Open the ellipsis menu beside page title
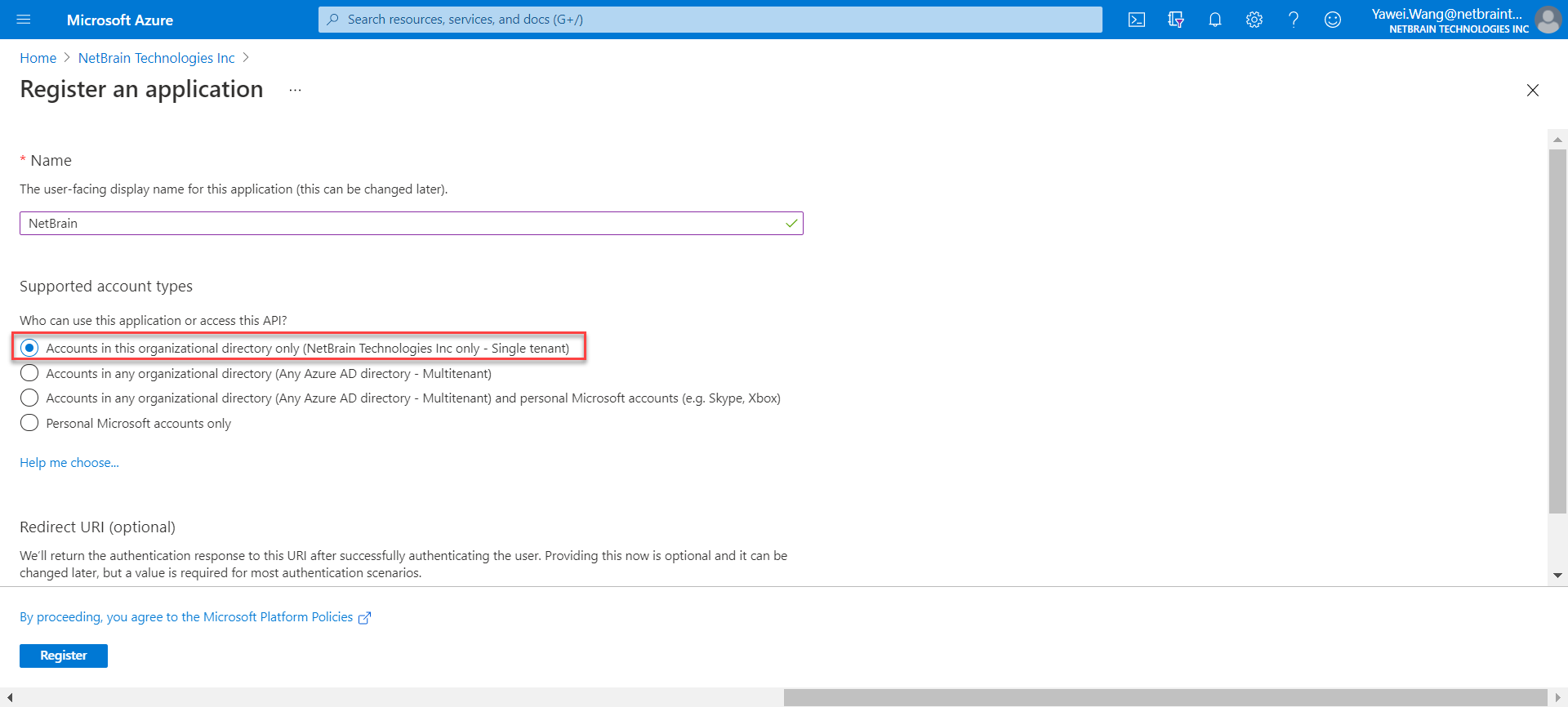 pos(295,90)
